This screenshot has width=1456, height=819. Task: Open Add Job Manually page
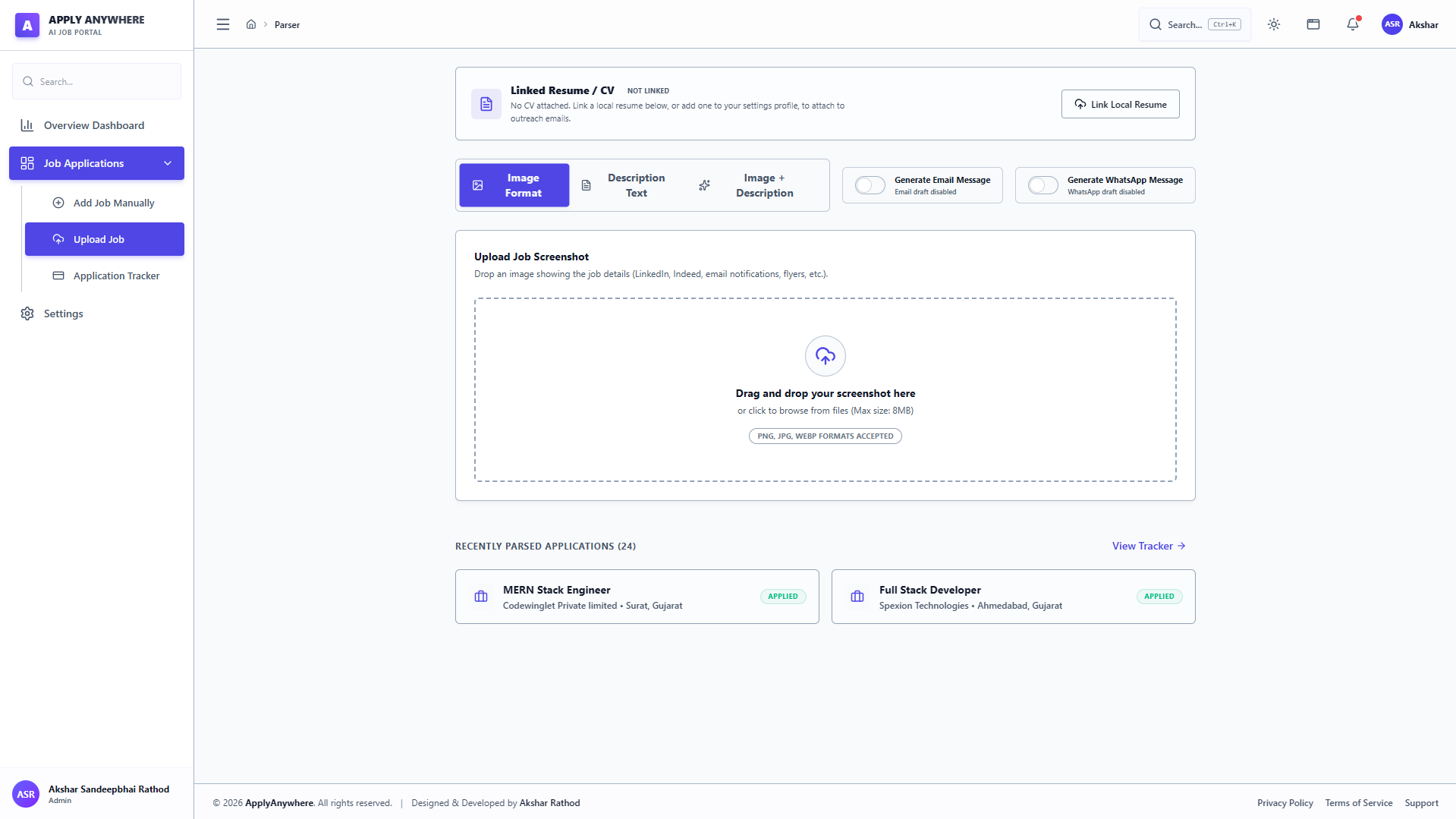coord(105,203)
